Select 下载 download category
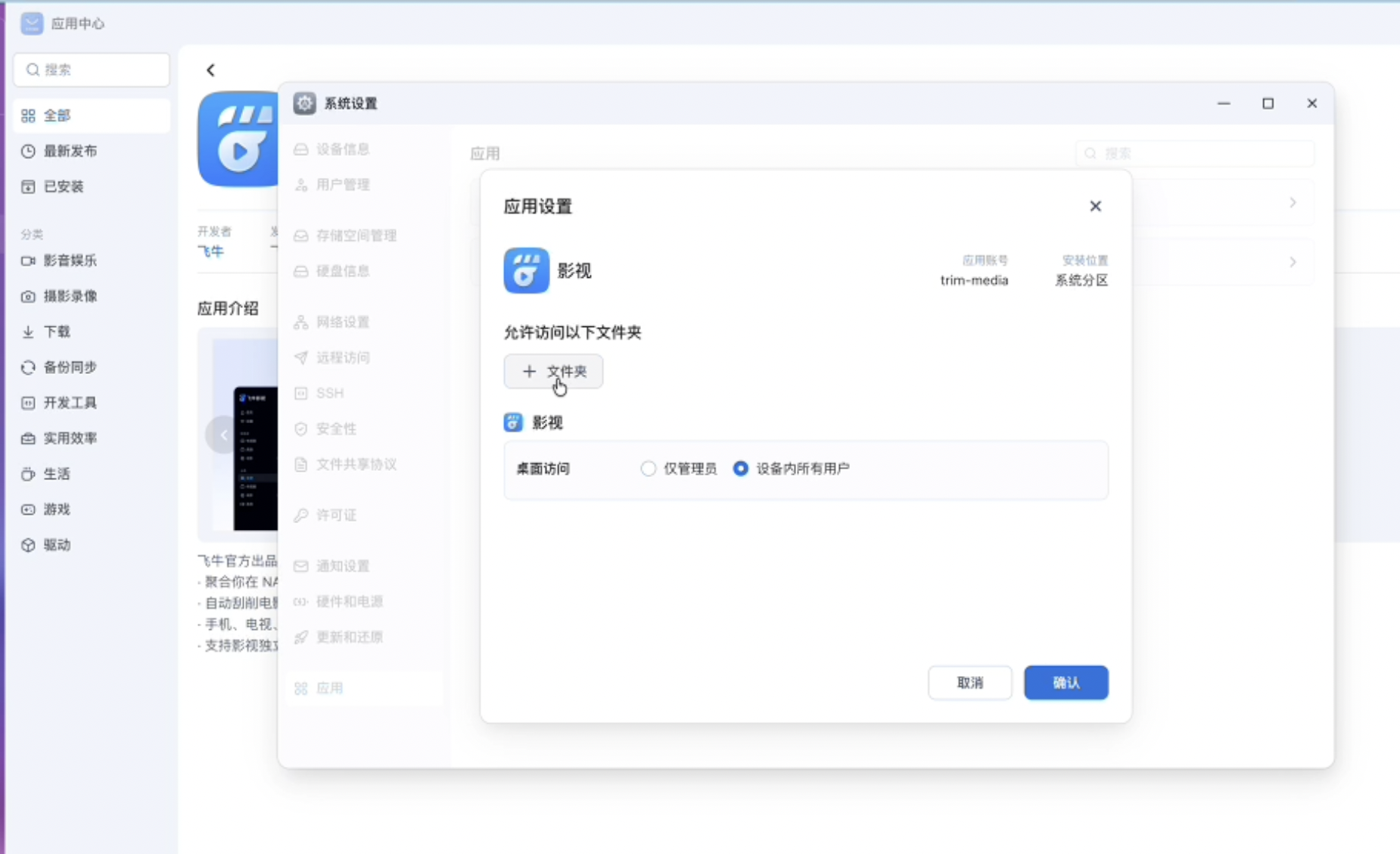 point(57,332)
